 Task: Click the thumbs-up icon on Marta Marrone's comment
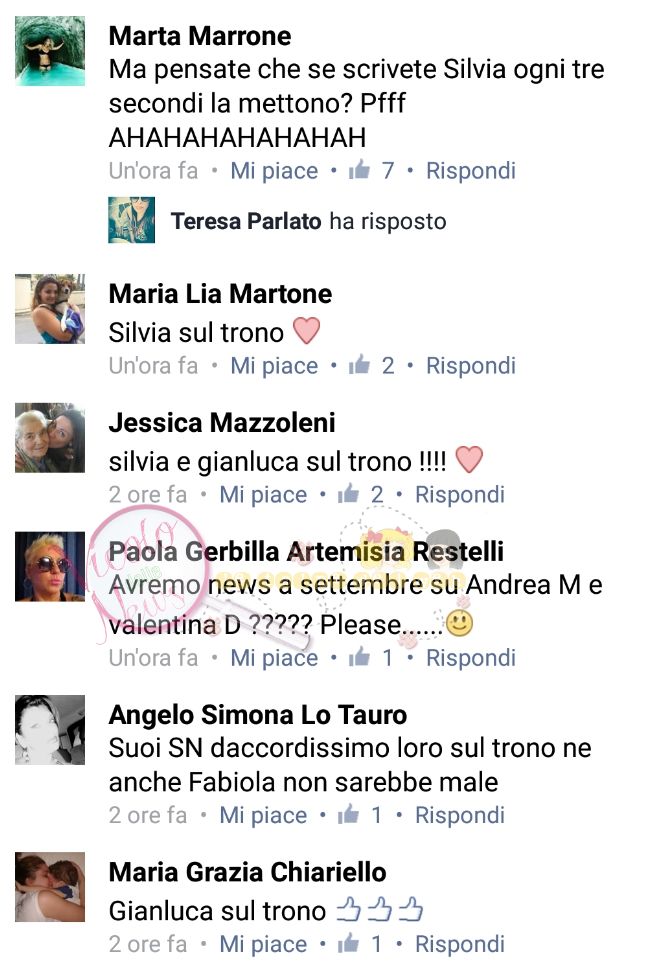359,170
